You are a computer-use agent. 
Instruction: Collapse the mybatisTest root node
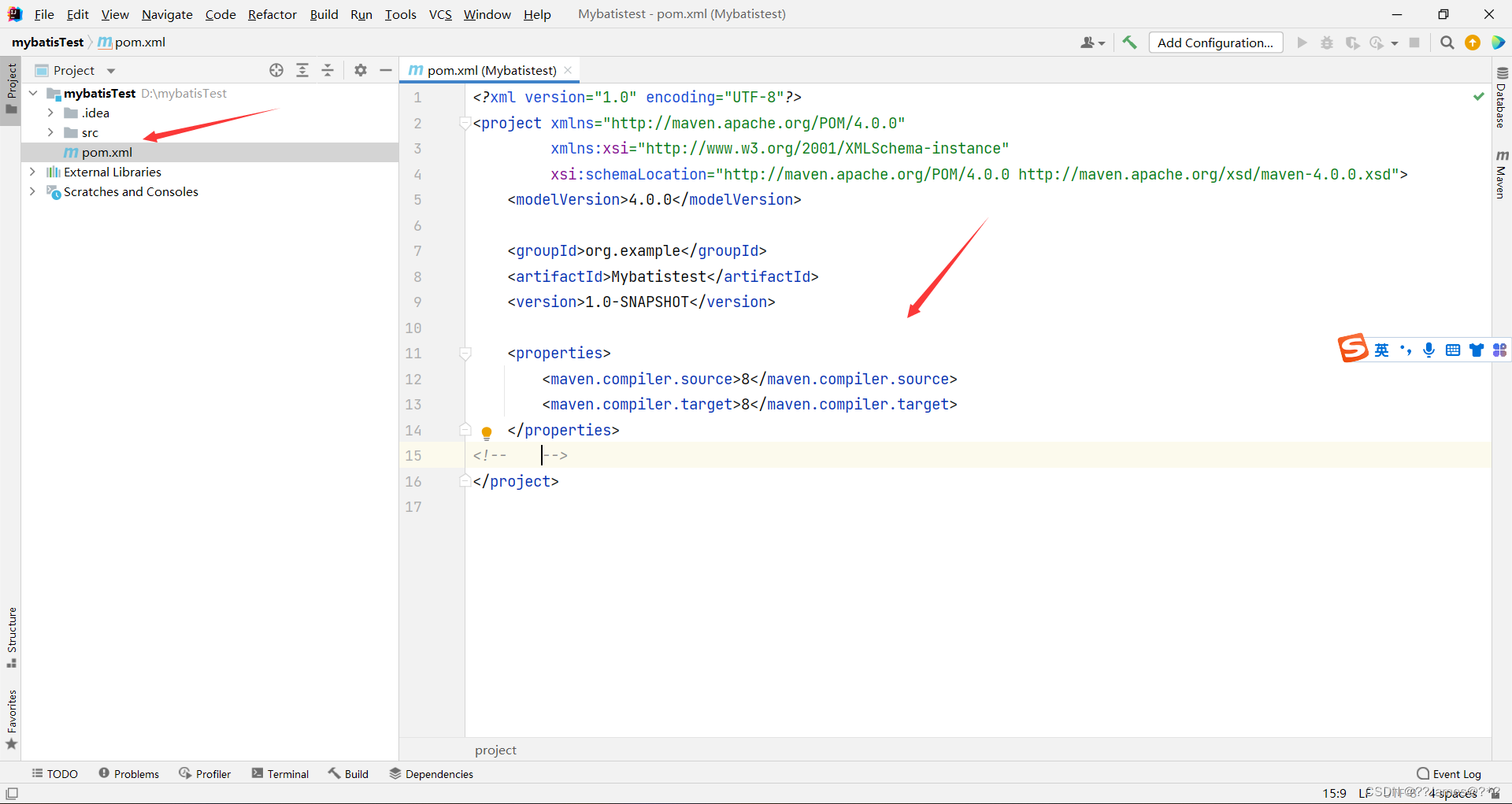tap(33, 93)
